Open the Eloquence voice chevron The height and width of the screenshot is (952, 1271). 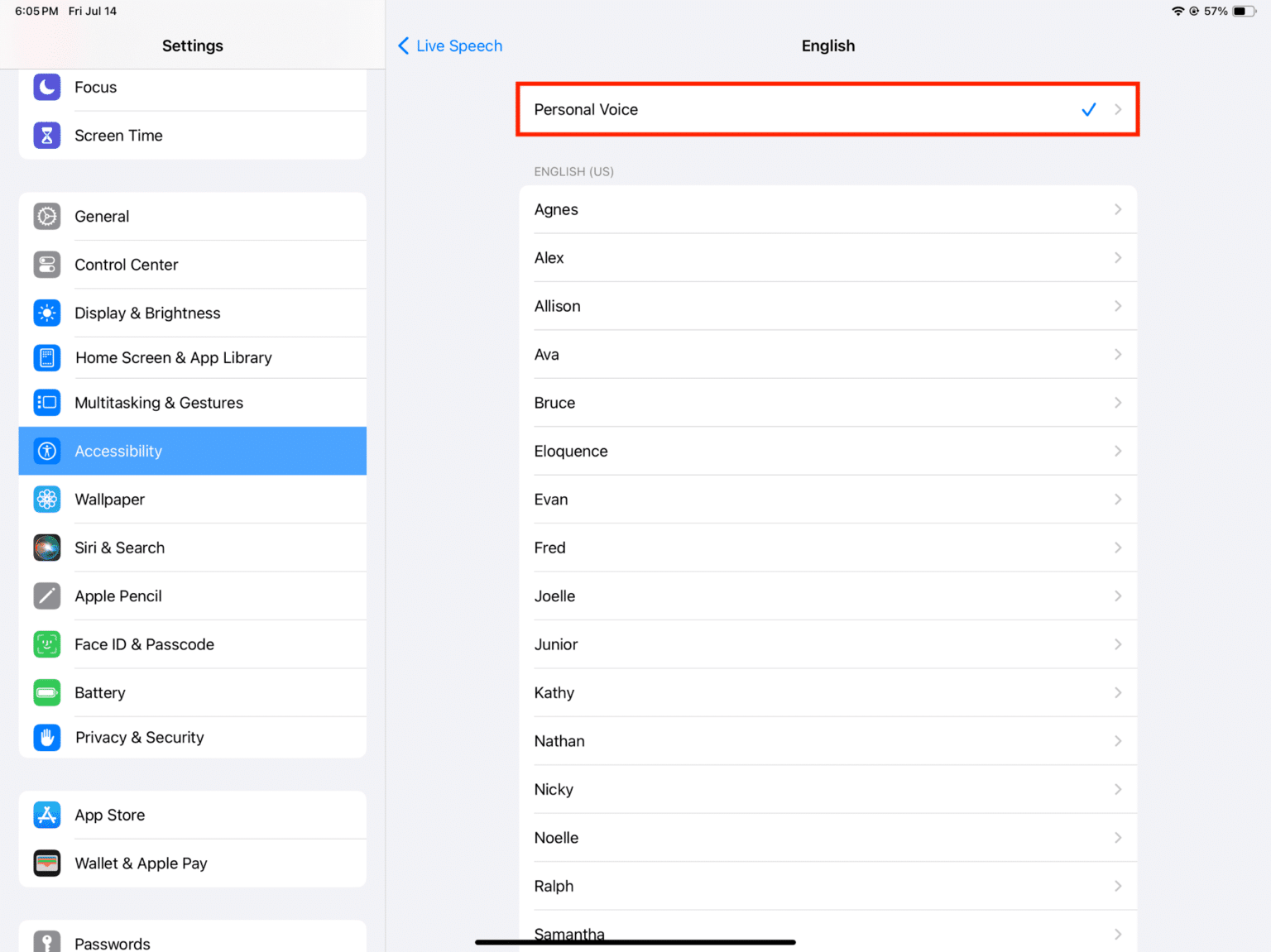[x=1118, y=451]
